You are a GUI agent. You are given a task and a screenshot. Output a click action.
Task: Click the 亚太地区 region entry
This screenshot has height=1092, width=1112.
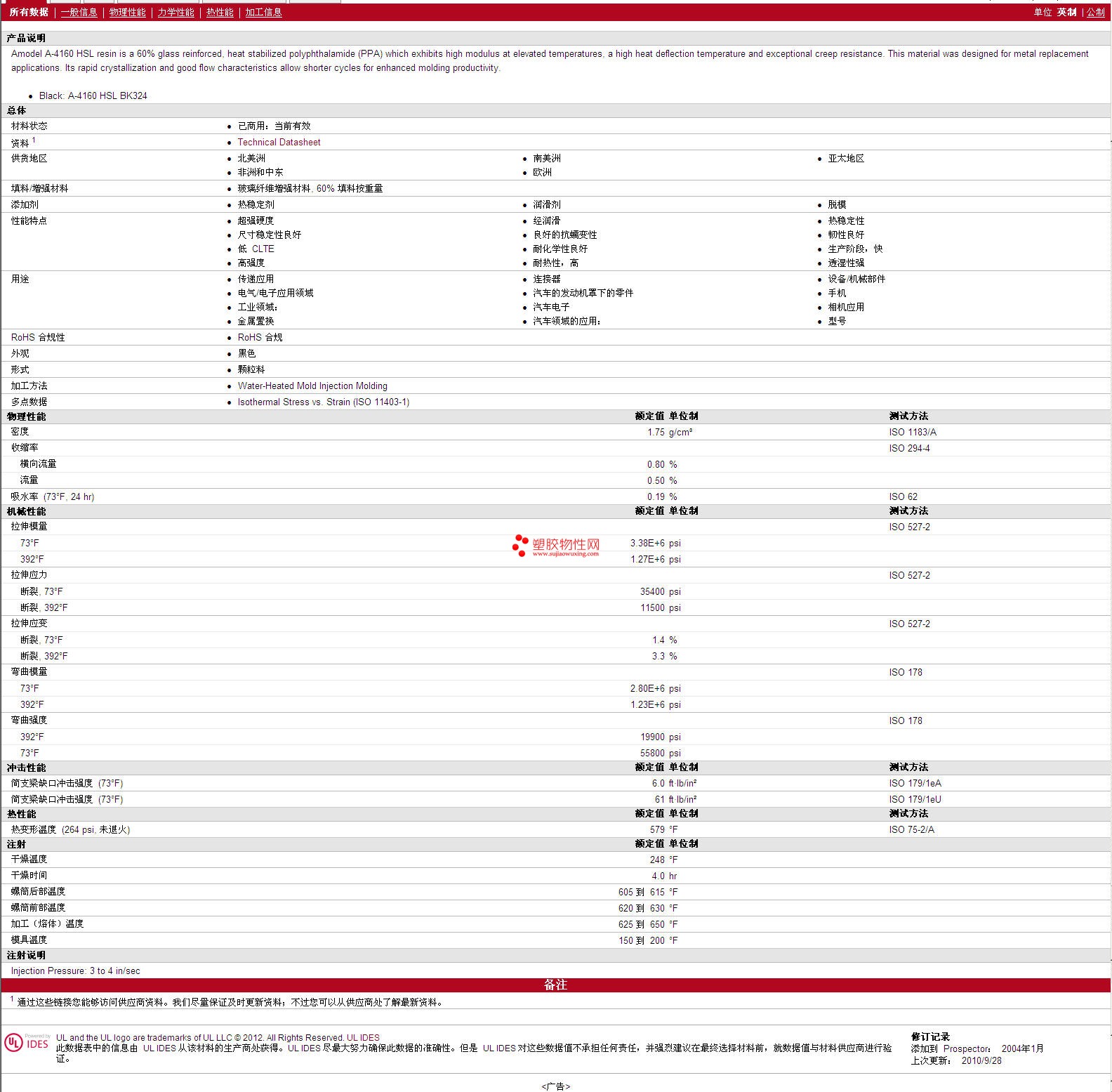point(846,158)
